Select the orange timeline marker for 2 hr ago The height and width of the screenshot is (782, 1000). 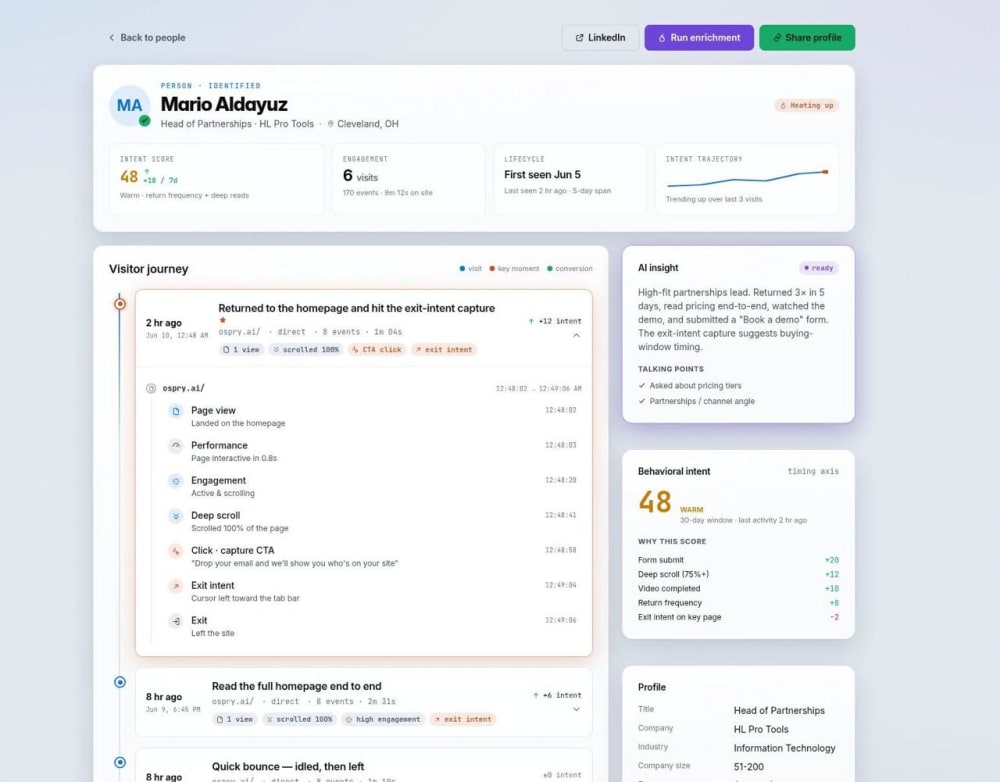pos(120,304)
